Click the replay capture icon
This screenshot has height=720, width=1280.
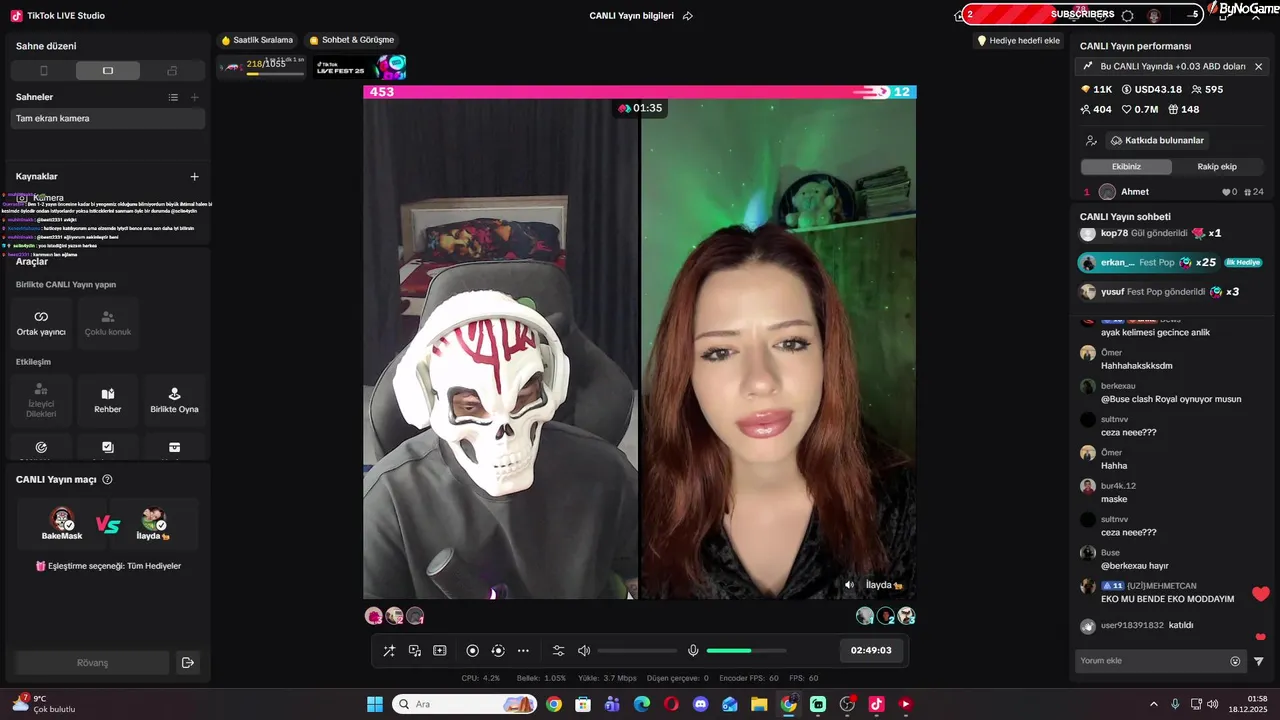pyautogui.click(x=498, y=650)
